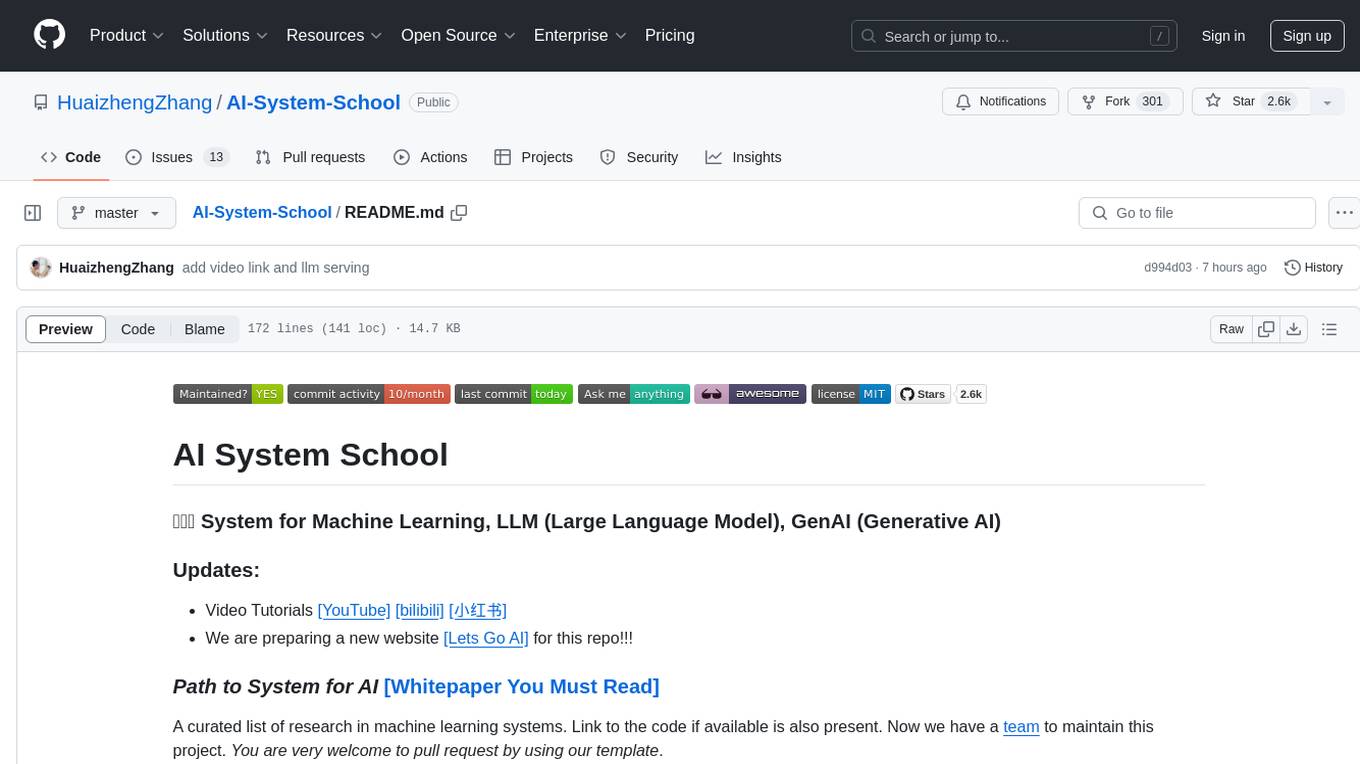Click the 2.6k stars count badge
This screenshot has width=1360, height=764.
(x=971, y=394)
